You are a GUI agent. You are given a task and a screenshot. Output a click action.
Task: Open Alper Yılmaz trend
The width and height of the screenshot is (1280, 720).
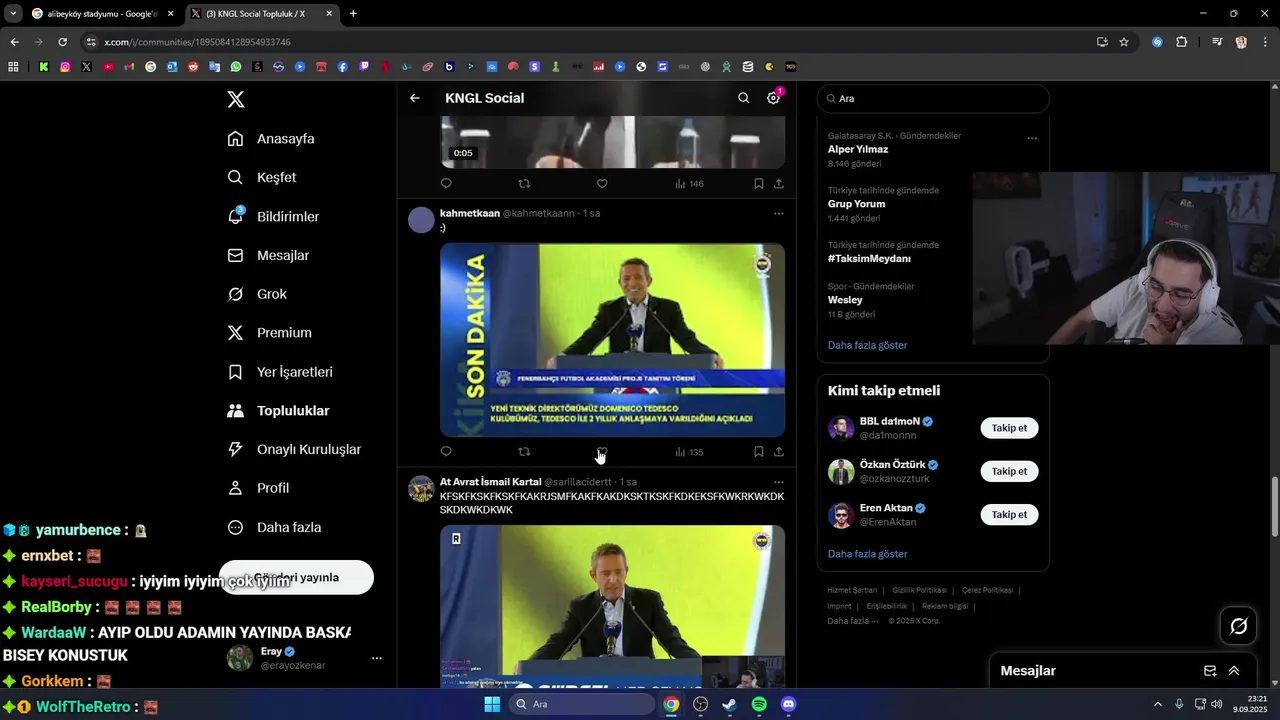(x=858, y=149)
